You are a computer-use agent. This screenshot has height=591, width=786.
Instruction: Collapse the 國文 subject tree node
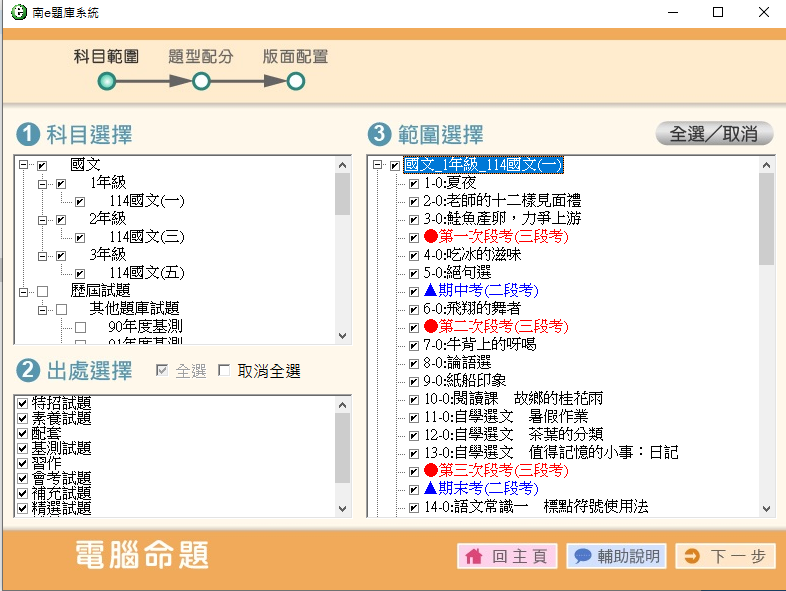(23, 165)
